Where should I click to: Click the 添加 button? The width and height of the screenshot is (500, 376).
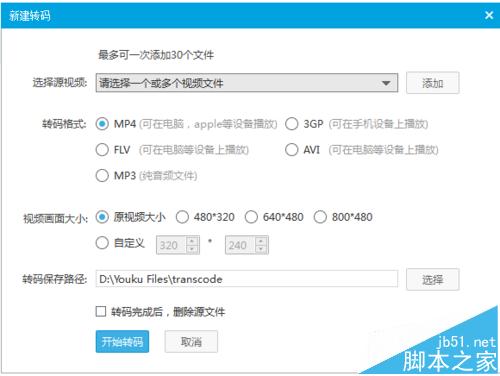coord(432,83)
